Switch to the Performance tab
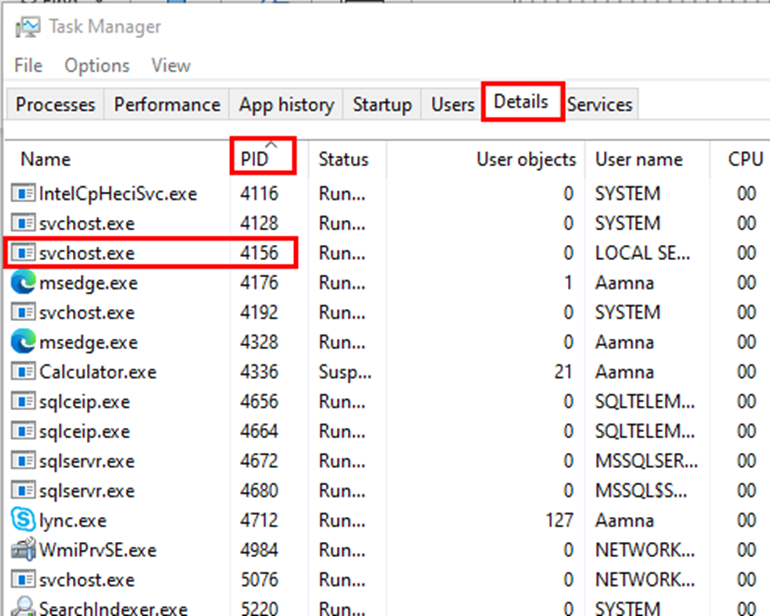The height and width of the screenshot is (616, 770). [167, 105]
